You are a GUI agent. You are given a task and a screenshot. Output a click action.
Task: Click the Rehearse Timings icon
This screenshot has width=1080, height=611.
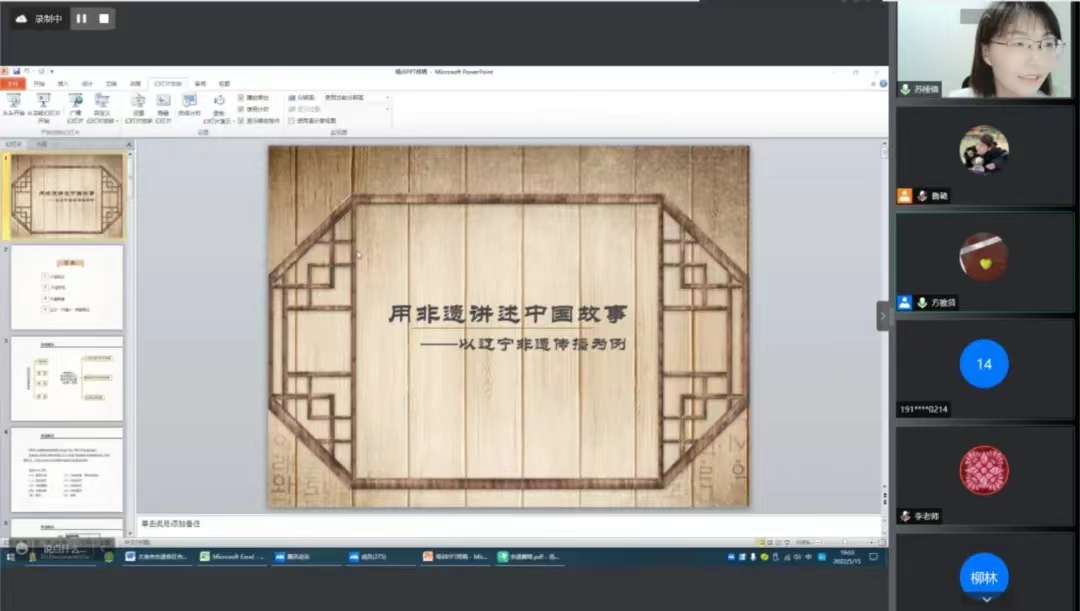(189, 101)
